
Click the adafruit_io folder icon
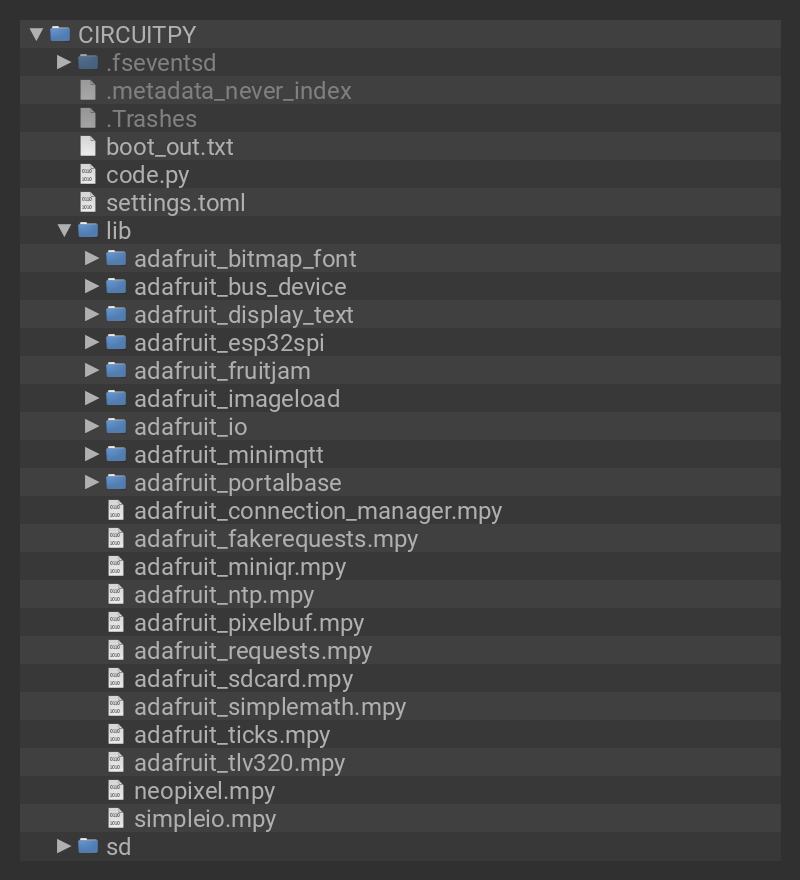tap(116, 426)
